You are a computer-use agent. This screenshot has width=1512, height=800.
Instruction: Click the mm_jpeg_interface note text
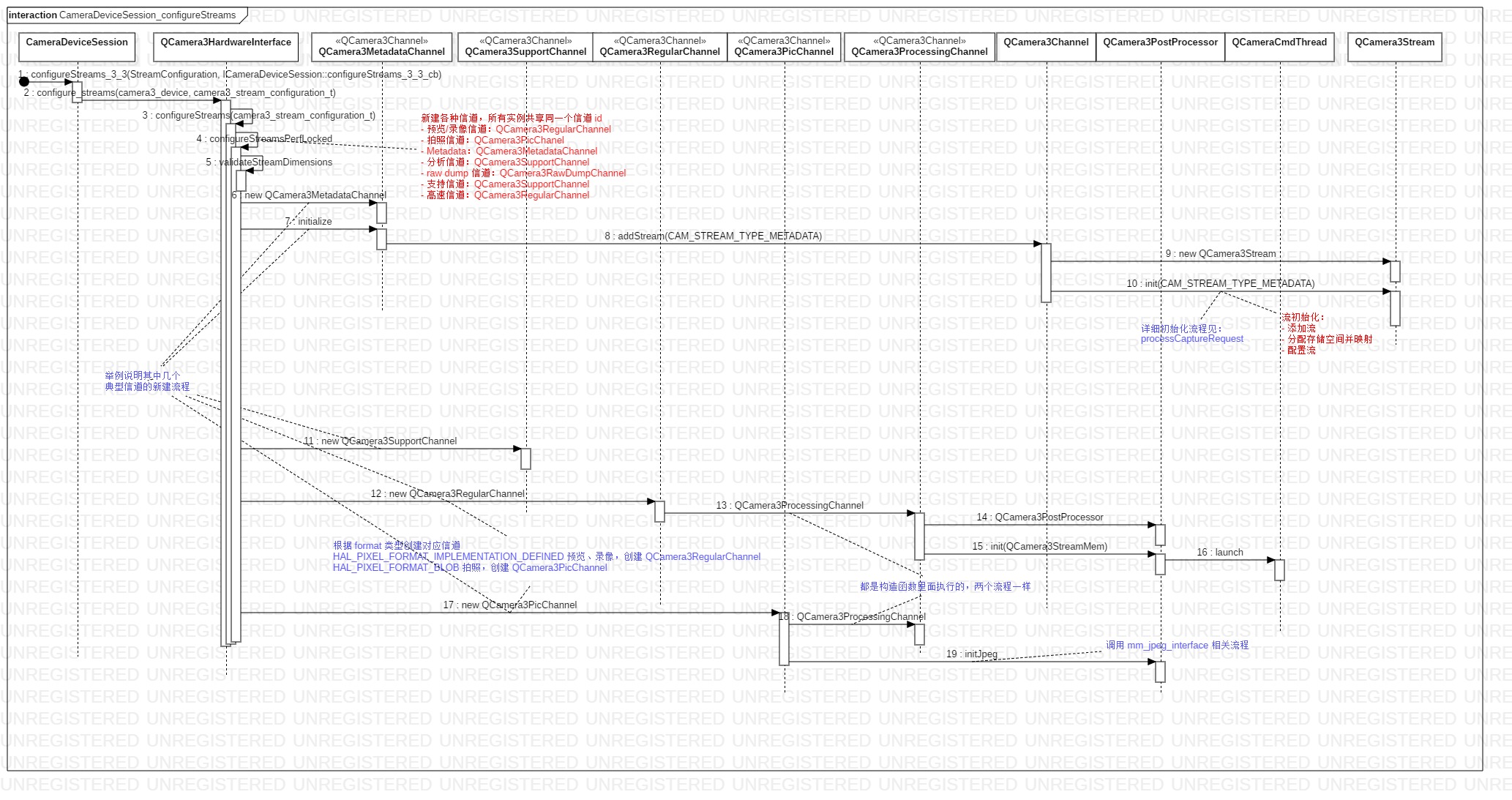coord(1177,646)
